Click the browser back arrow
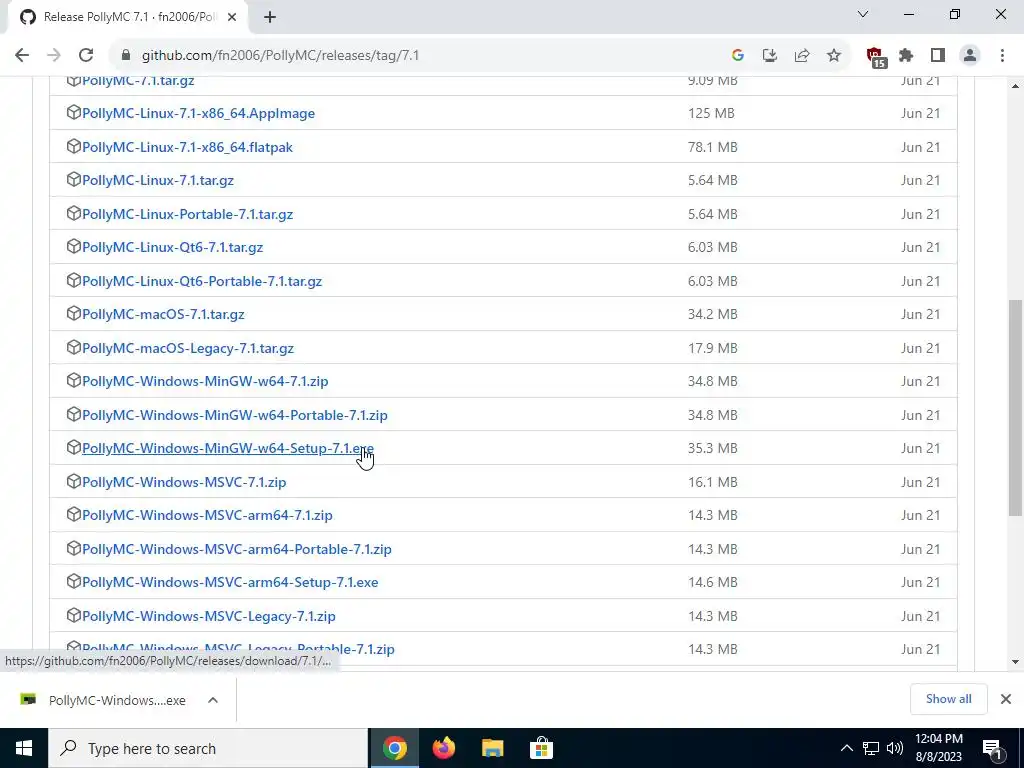 click(22, 56)
